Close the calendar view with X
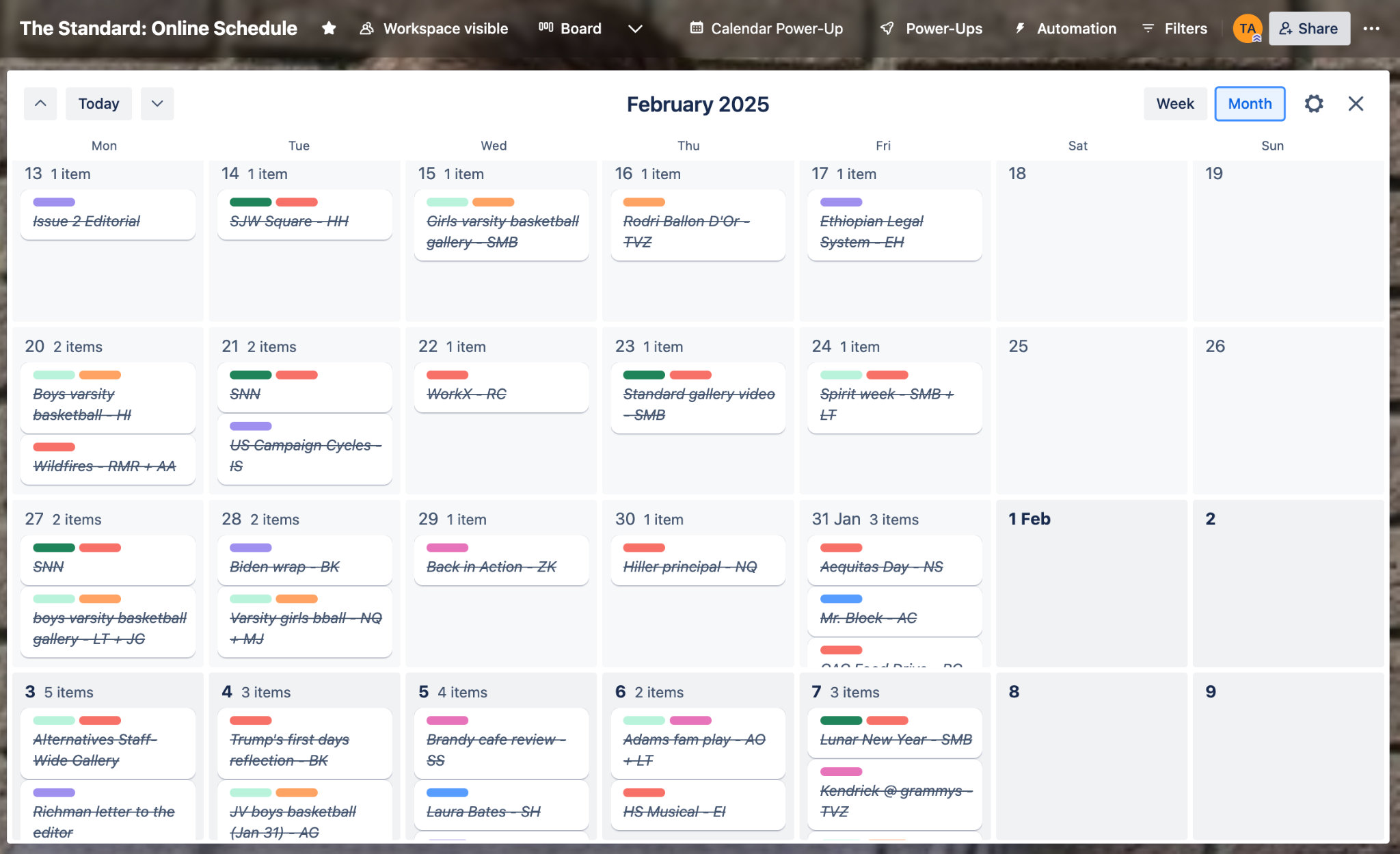 click(x=1356, y=103)
